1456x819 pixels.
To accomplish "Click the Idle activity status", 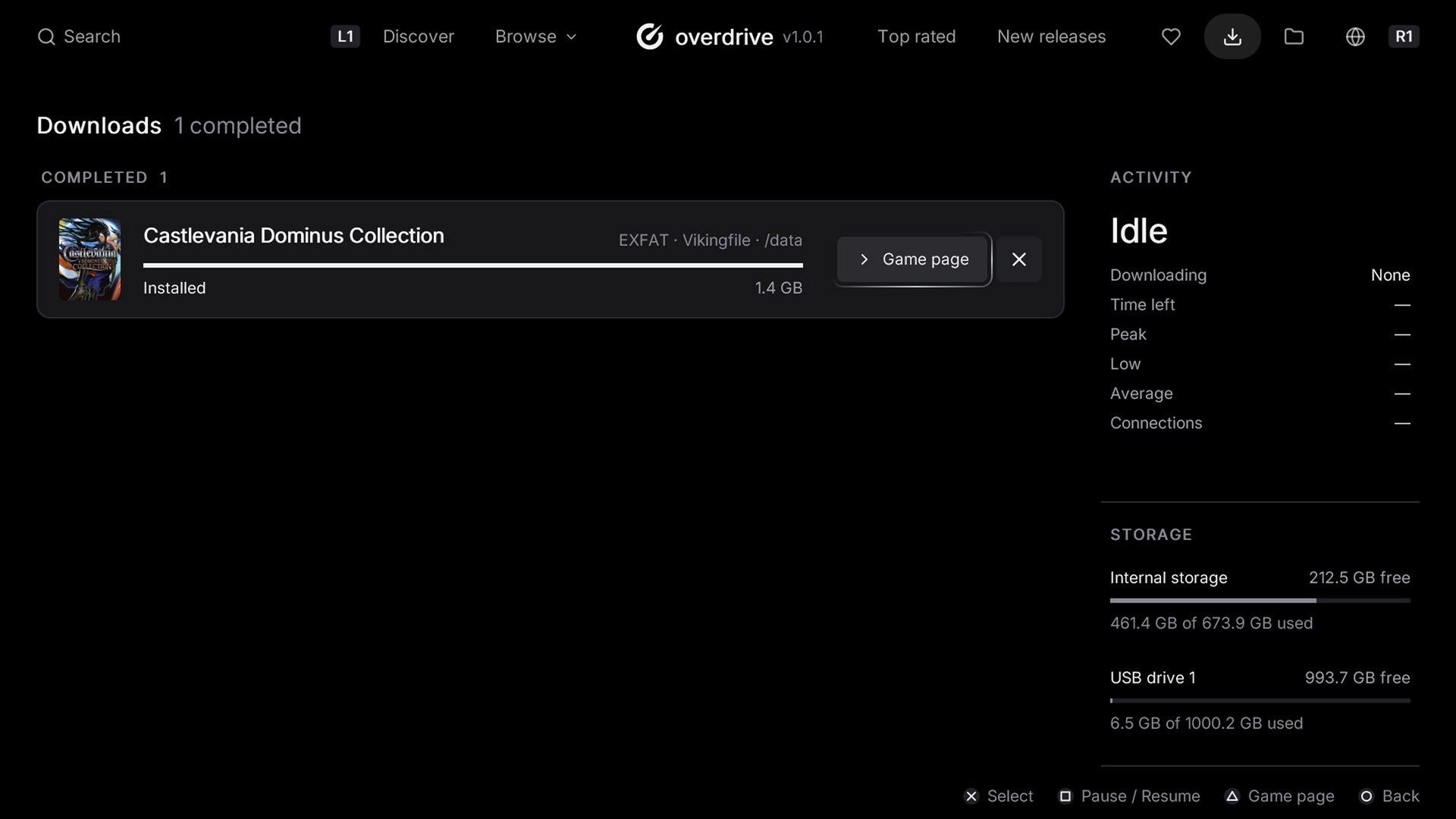I will (x=1138, y=231).
